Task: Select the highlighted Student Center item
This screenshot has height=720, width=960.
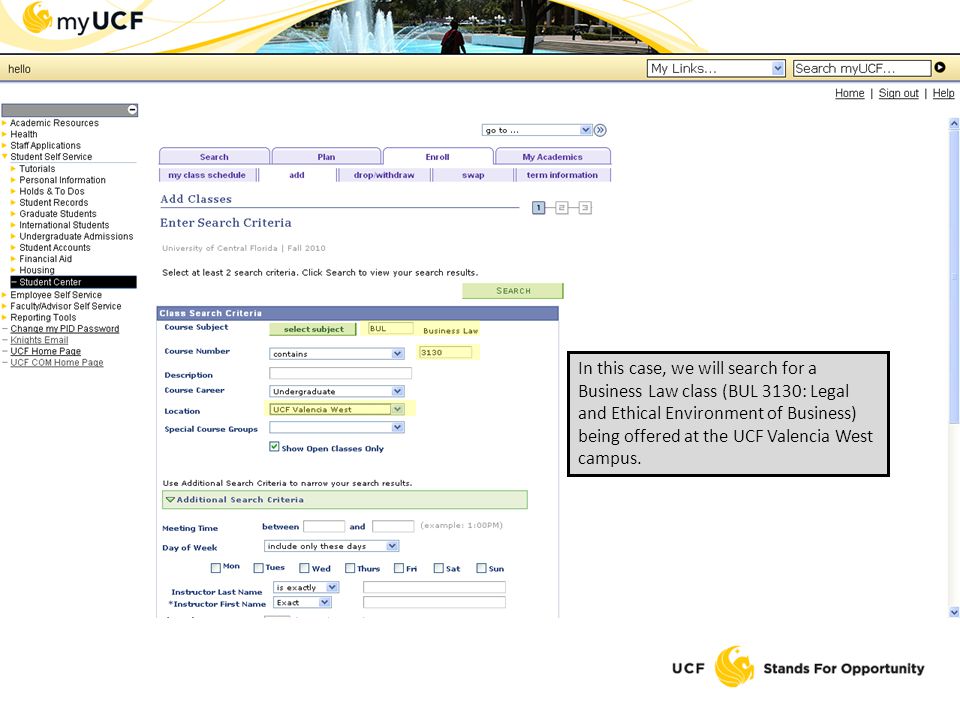Action: (x=73, y=282)
